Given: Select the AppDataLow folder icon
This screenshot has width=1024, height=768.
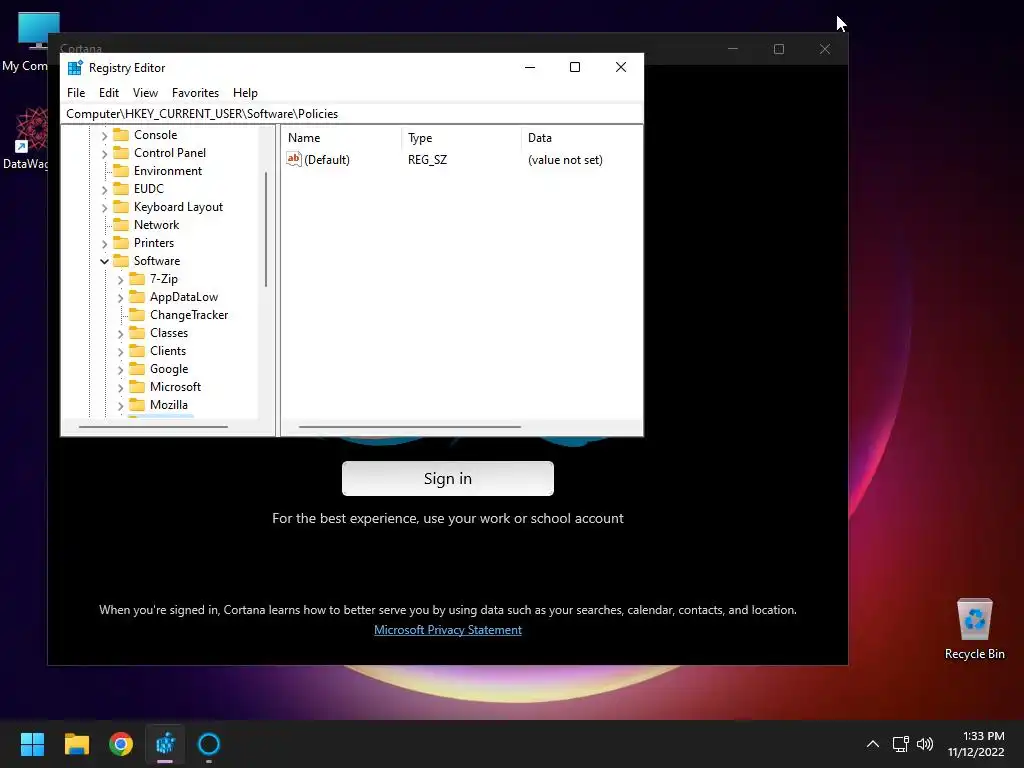Looking at the screenshot, I should 136,296.
